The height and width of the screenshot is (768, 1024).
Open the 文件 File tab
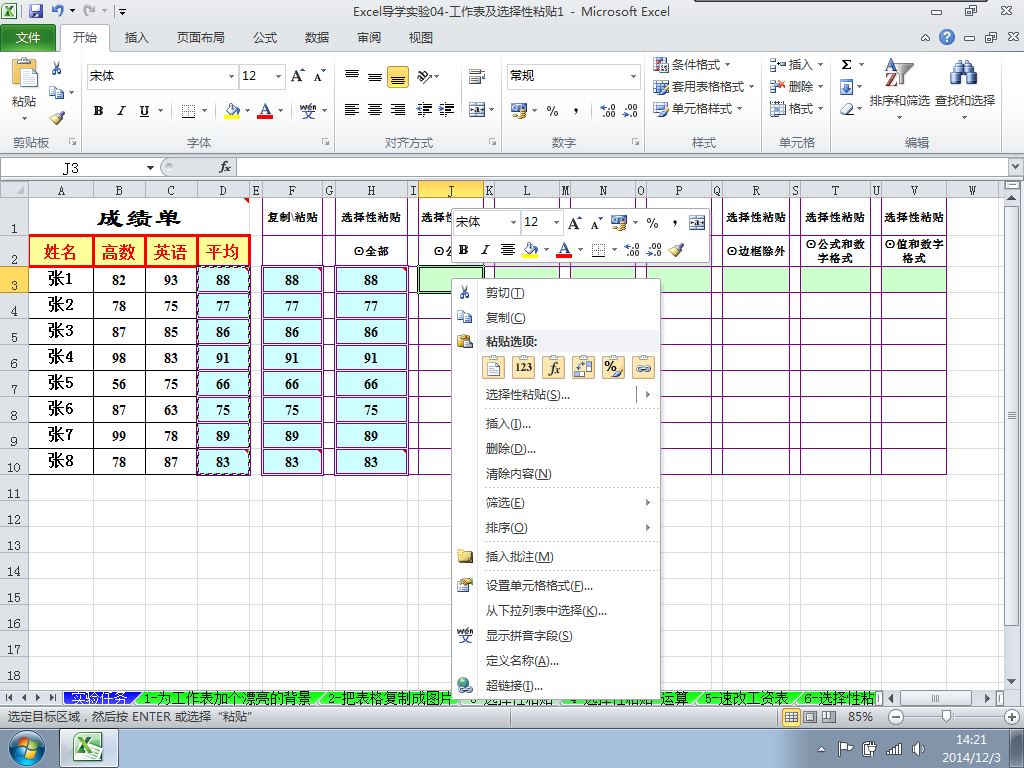pos(28,38)
